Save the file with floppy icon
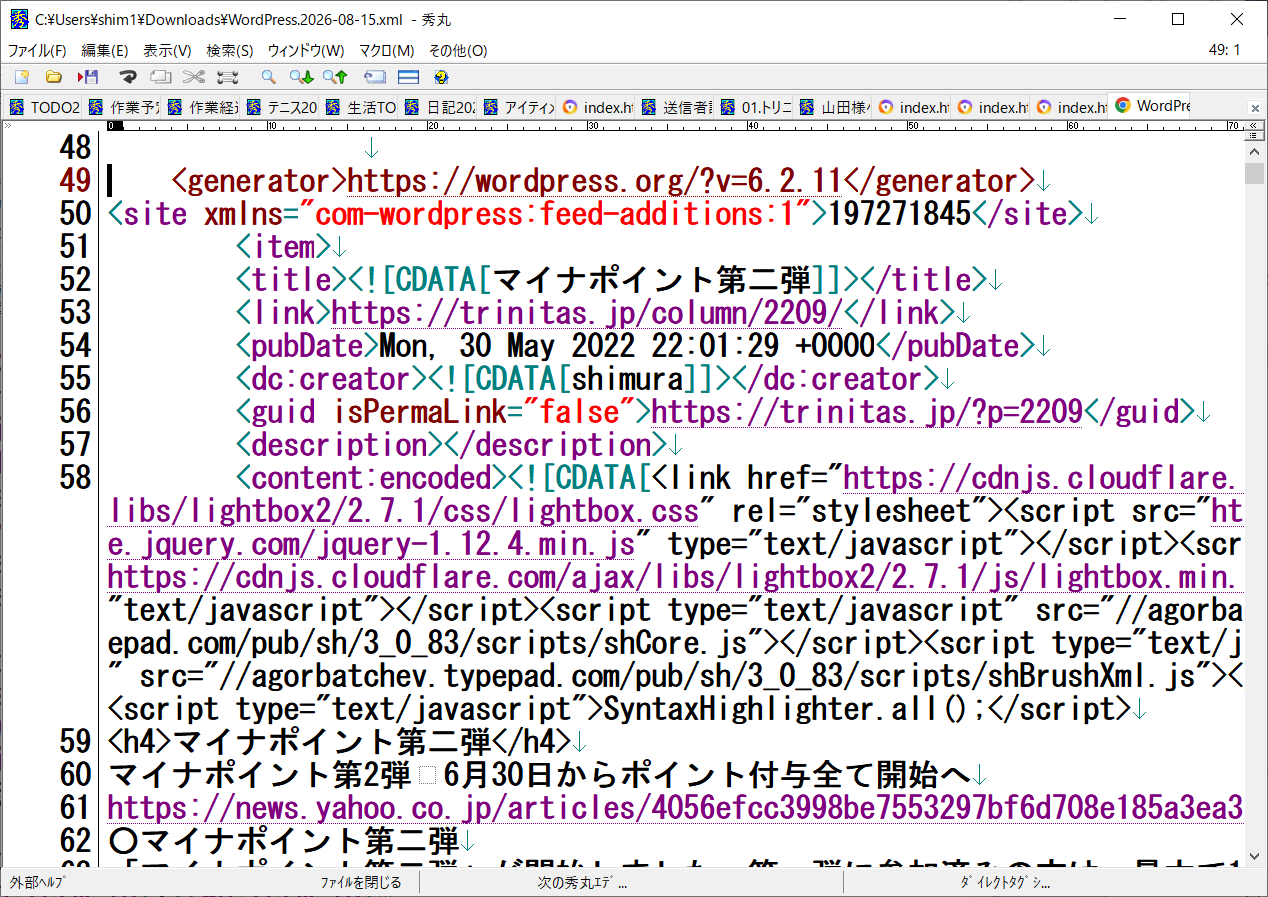This screenshot has height=897, width=1268. point(88,76)
